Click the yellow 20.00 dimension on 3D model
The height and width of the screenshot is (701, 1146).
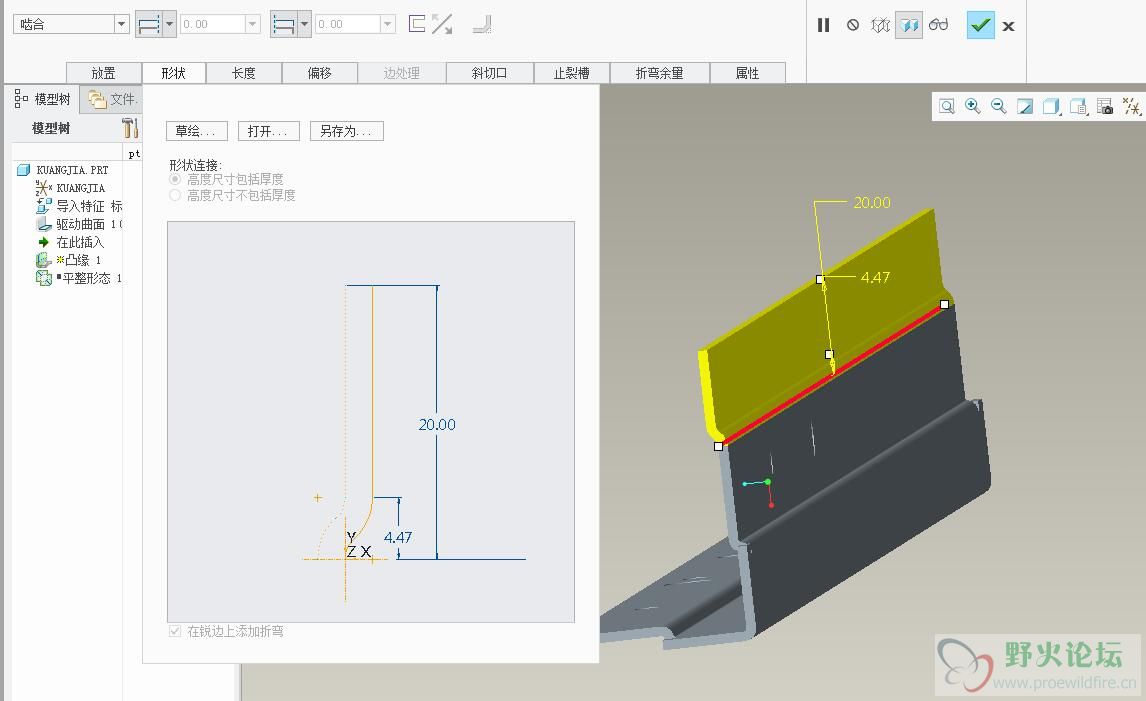872,202
